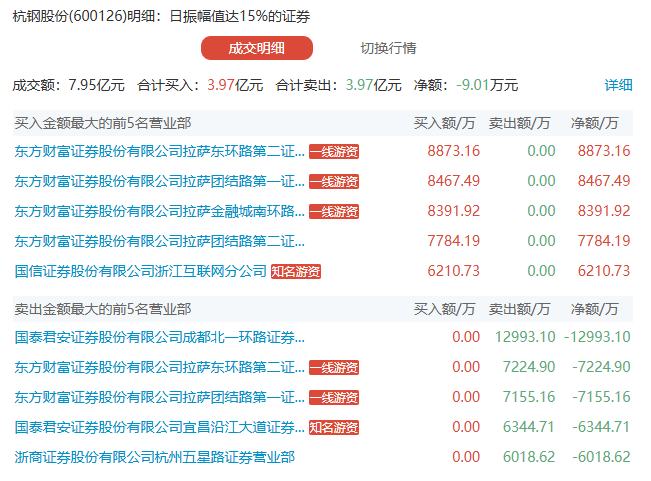Screen dimensions: 651x481
Task: Click net amount -7224.90
Action: coord(601,366)
